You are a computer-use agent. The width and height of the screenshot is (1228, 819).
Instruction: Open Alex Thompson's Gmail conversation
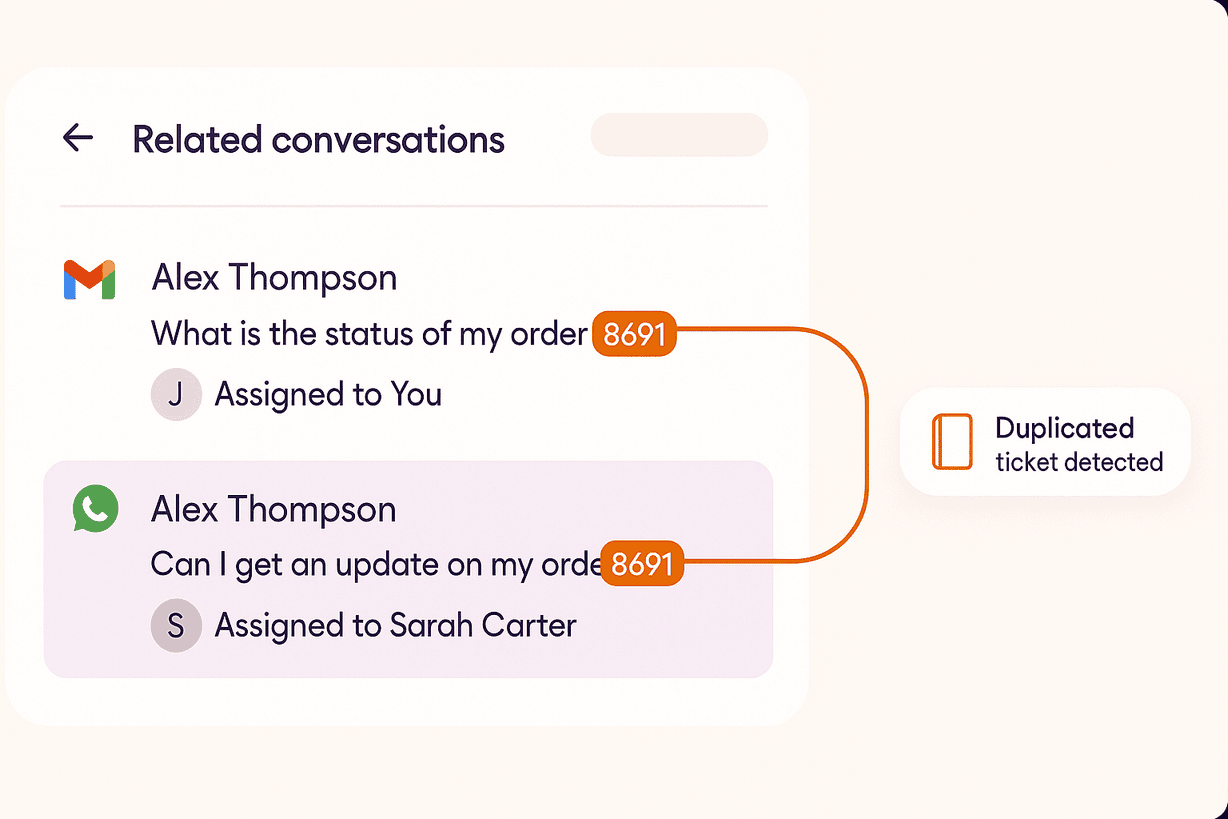[x=274, y=278]
